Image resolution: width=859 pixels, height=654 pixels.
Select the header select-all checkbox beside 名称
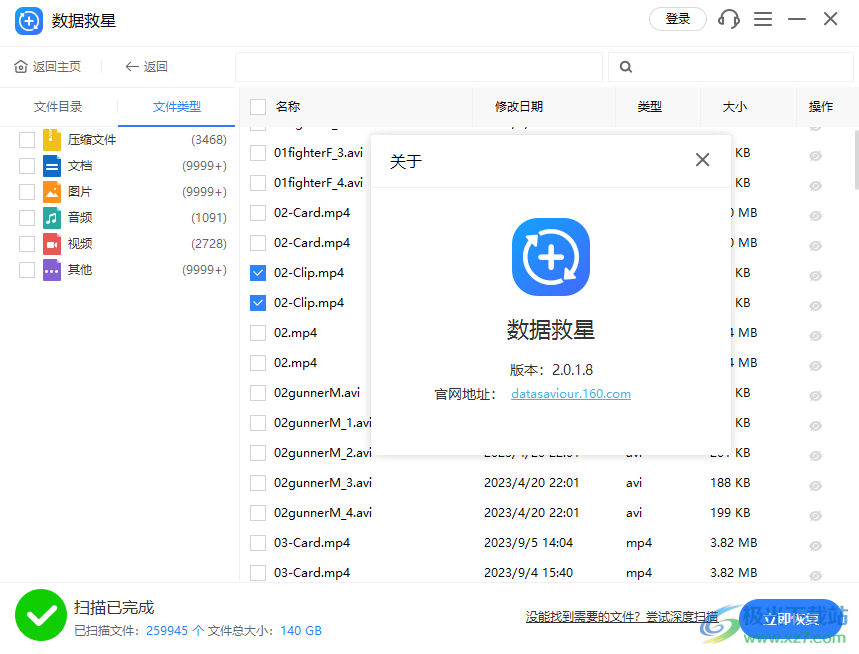(257, 107)
